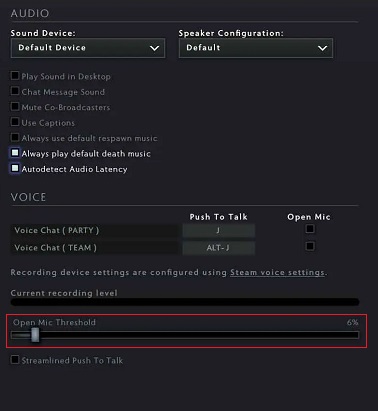Viewport: 378px width, 411px height.
Task: Disable Autodetect Audio Latency checkbox
Action: pos(15,168)
